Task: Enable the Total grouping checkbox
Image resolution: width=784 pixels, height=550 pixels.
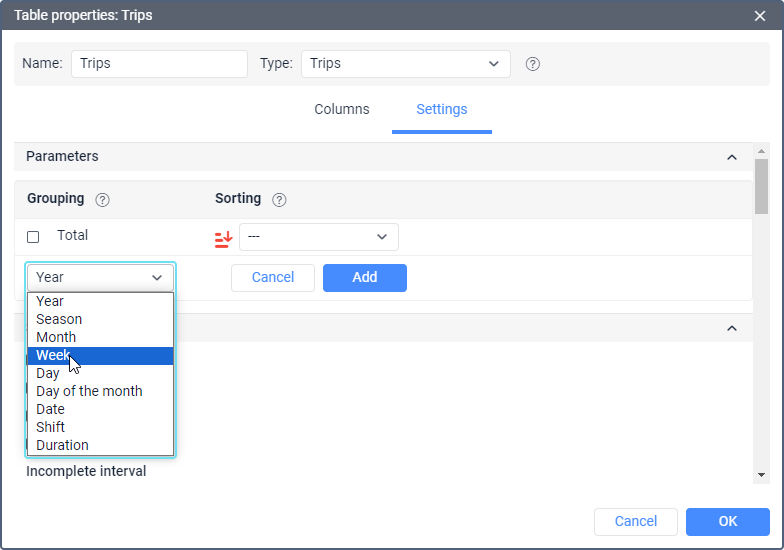Action: (33, 236)
